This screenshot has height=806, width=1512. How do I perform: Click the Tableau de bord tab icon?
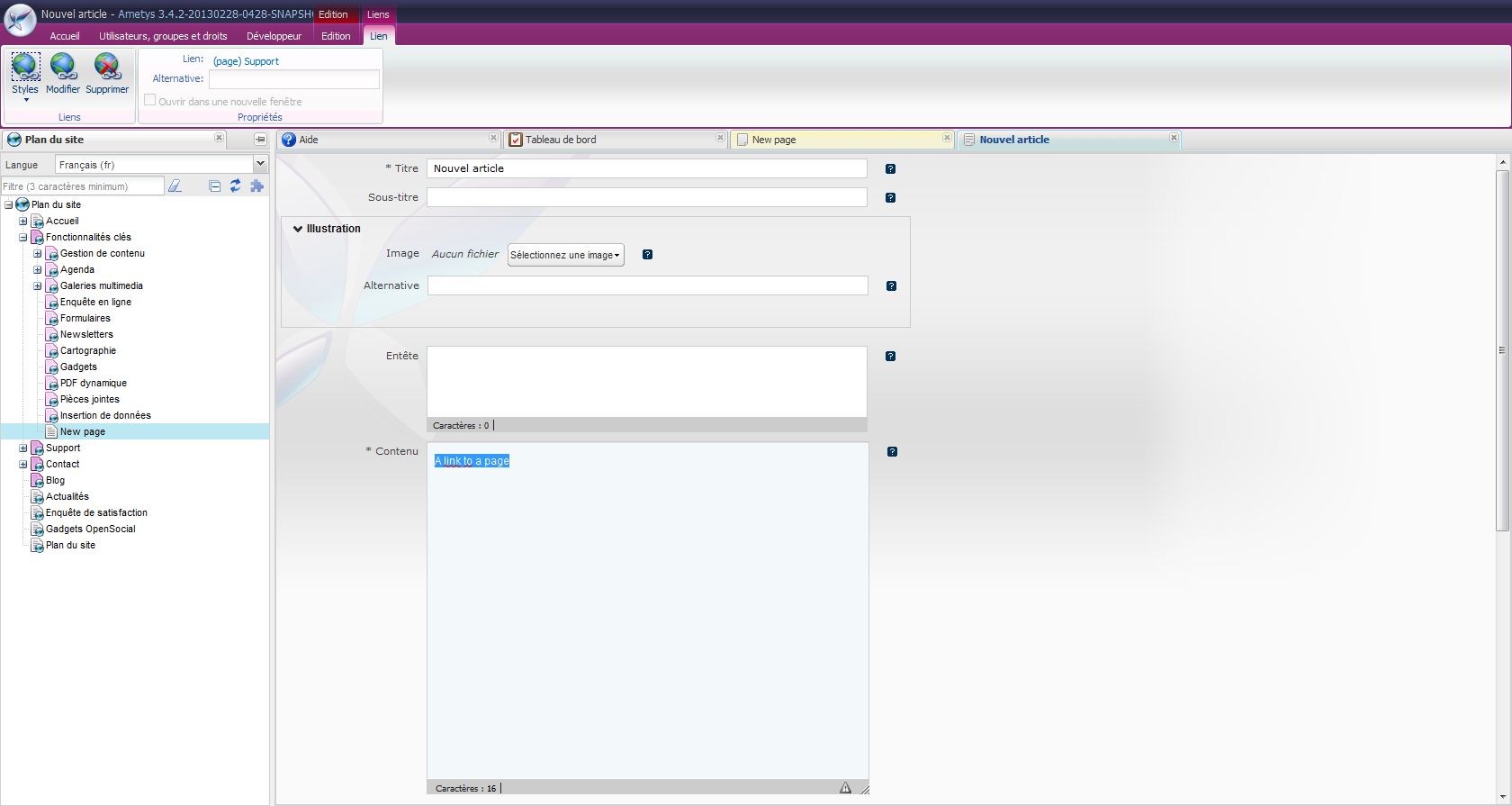coord(516,140)
